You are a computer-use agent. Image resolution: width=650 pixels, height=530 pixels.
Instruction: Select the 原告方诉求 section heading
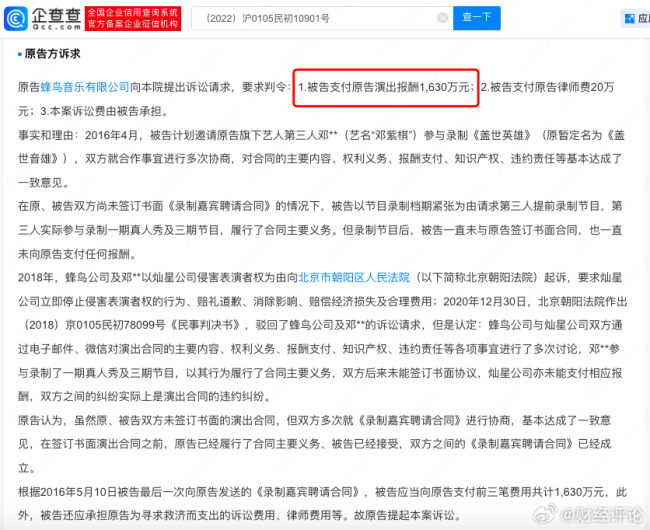(53, 54)
